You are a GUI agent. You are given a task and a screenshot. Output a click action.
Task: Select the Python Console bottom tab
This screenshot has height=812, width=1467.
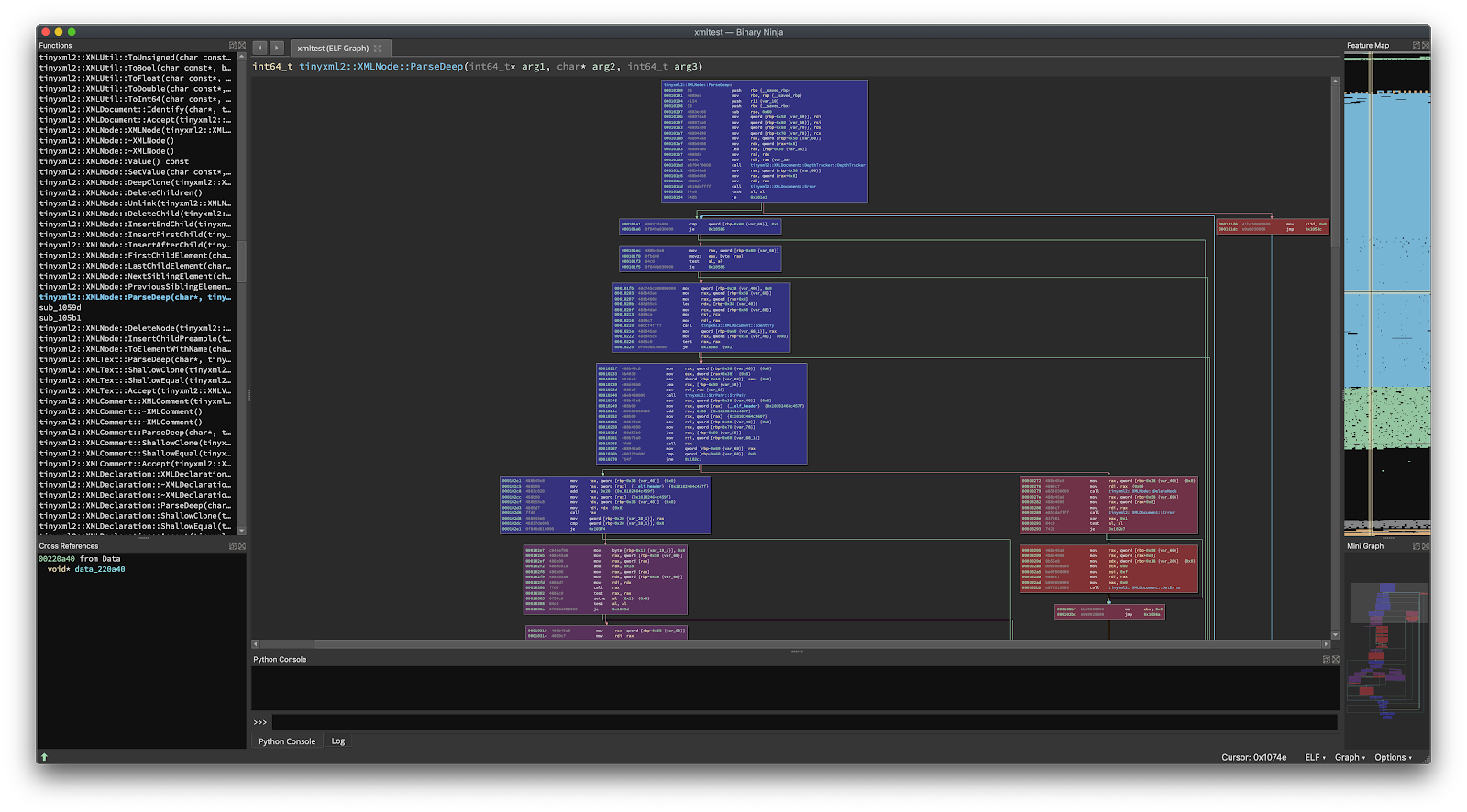pos(287,741)
